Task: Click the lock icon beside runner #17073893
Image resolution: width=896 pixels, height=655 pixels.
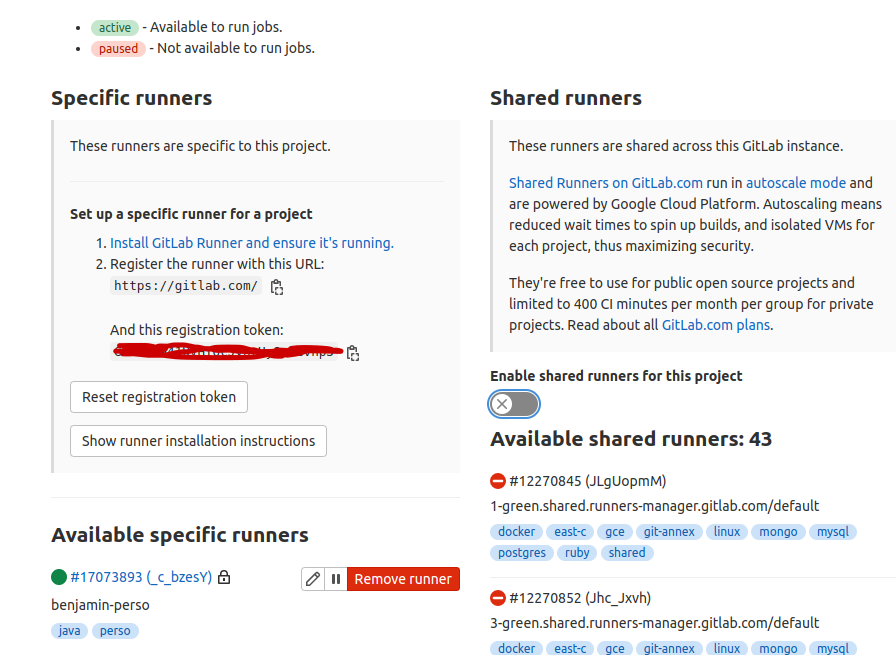Action: point(224,577)
